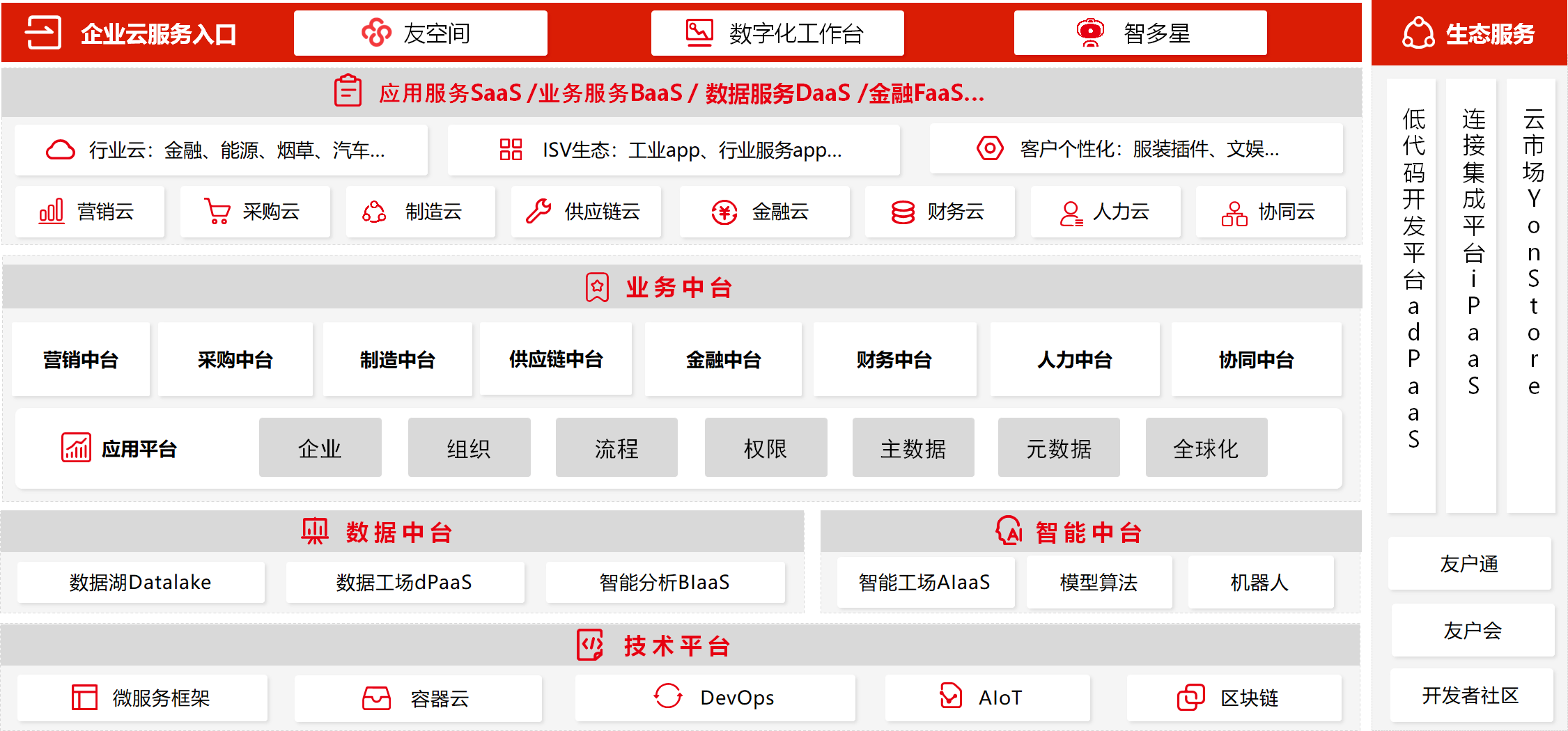
Task: Open 开发者社区
Action: 1472,696
